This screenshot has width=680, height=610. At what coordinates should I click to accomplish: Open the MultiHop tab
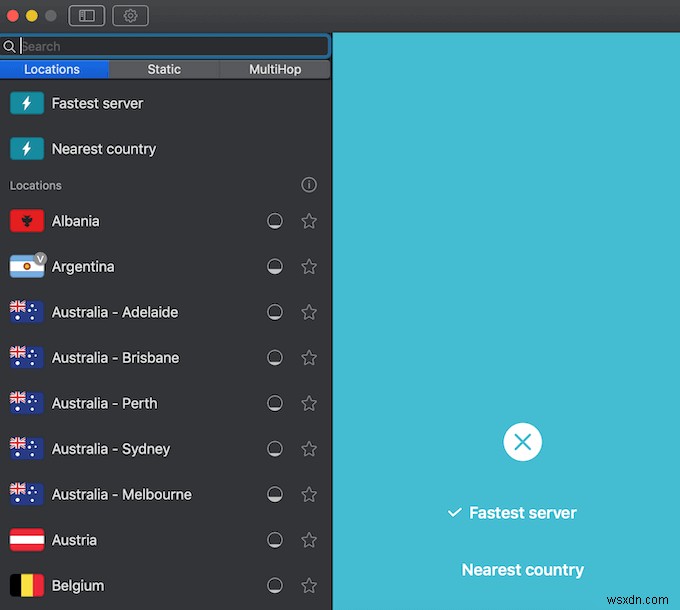point(275,69)
